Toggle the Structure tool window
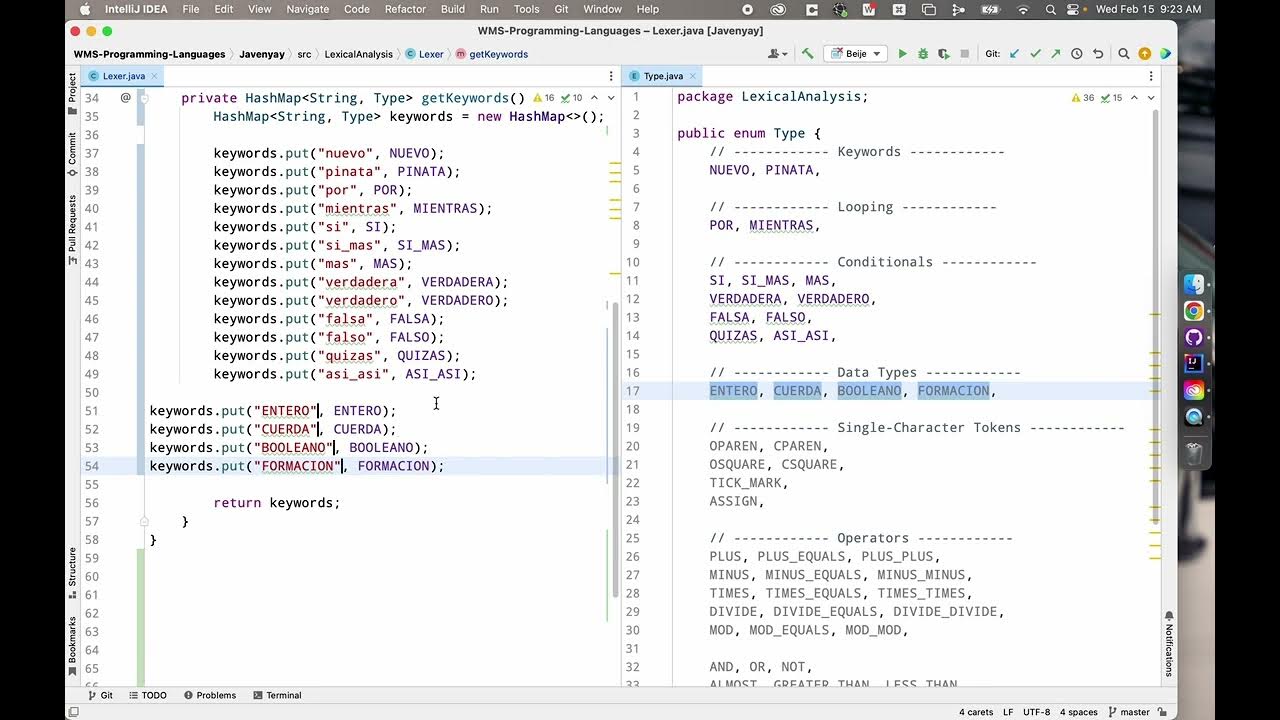This screenshot has width=1280, height=720. click(72, 572)
